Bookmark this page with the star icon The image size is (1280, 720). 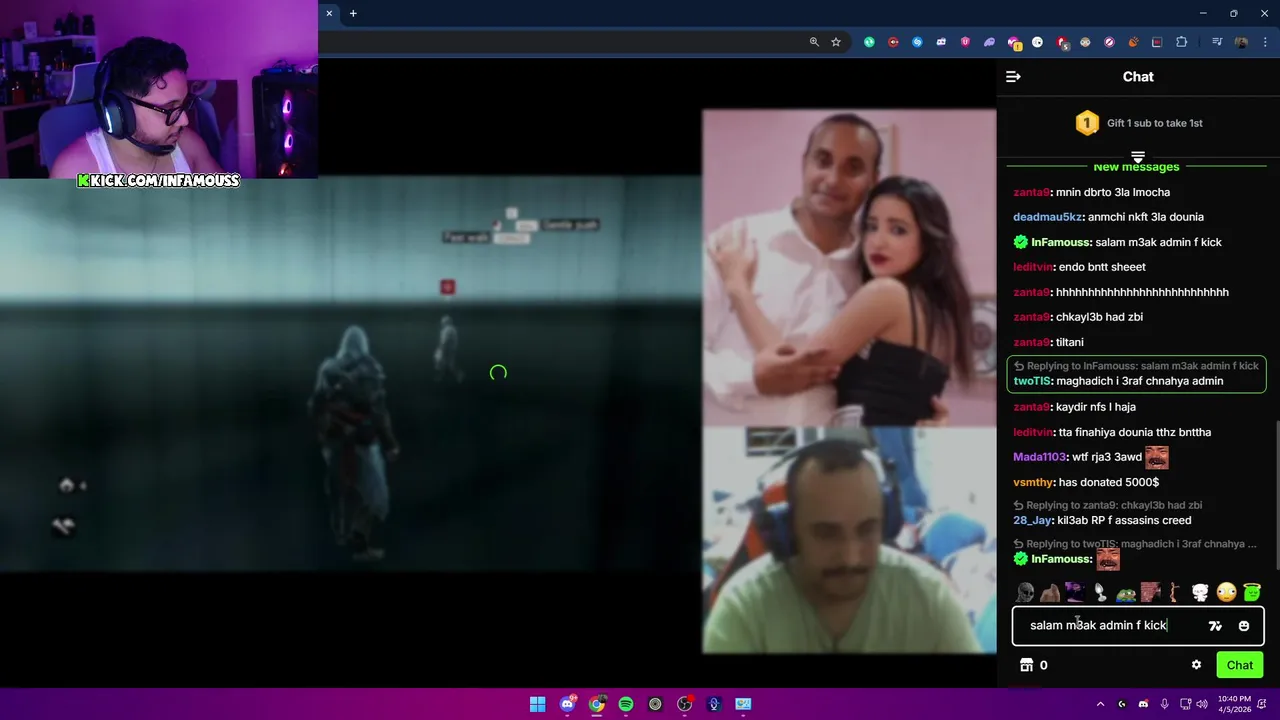click(x=836, y=42)
